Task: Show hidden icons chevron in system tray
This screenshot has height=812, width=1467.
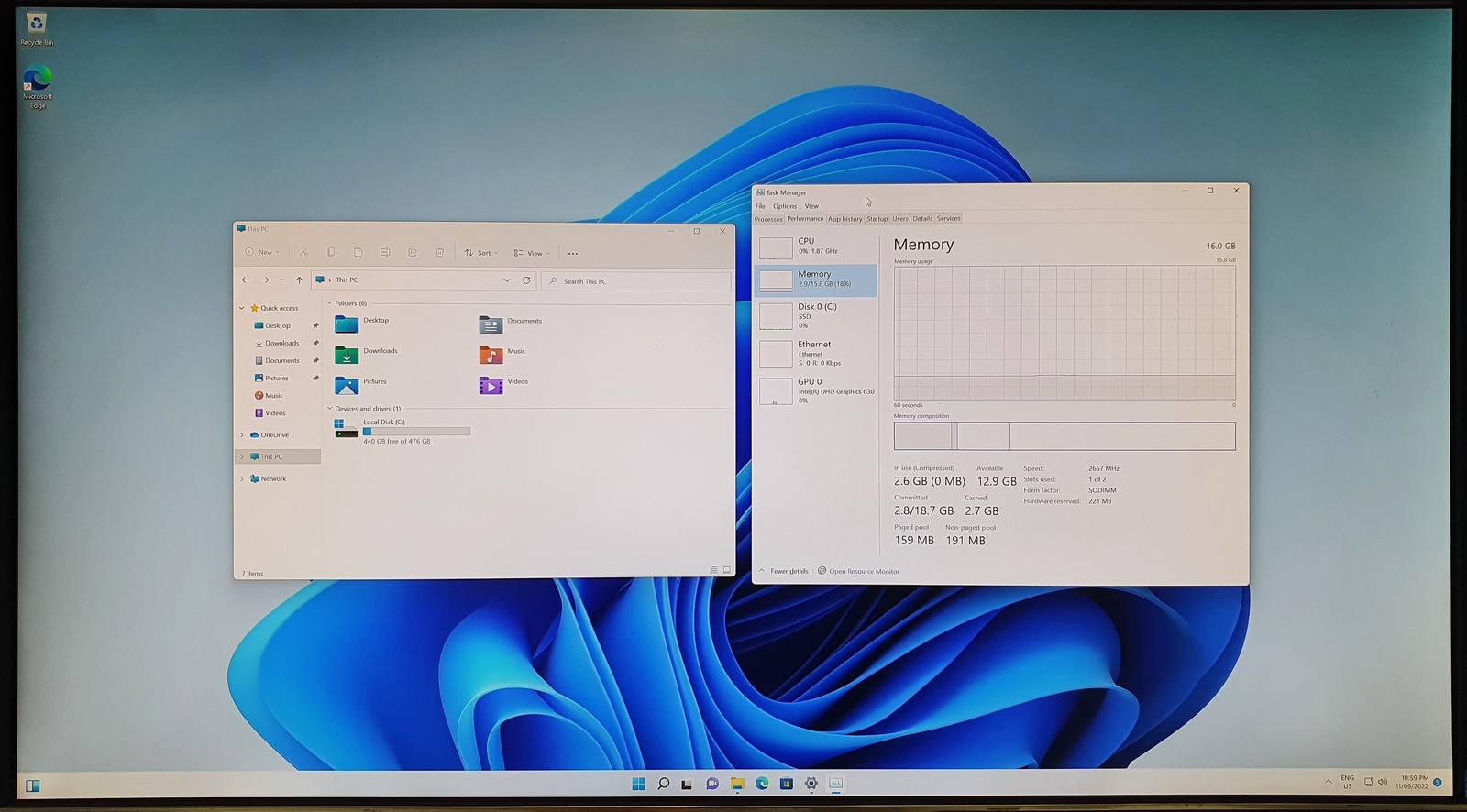Action: coord(1328,782)
